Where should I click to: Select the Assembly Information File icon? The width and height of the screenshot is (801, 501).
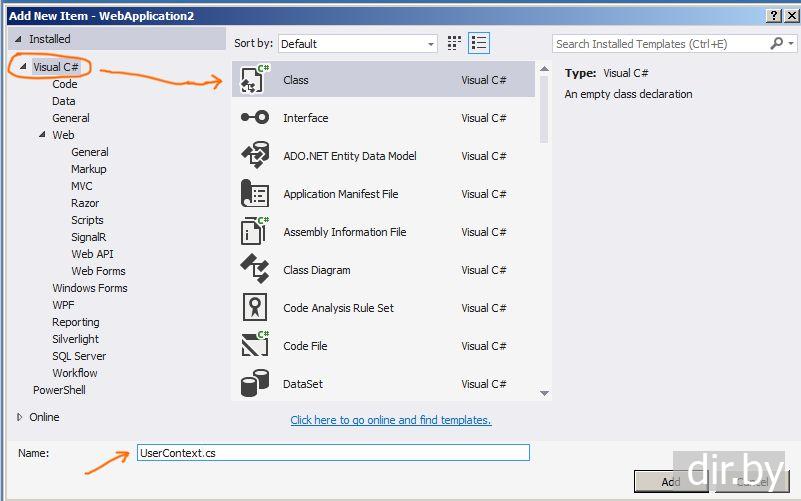point(254,231)
